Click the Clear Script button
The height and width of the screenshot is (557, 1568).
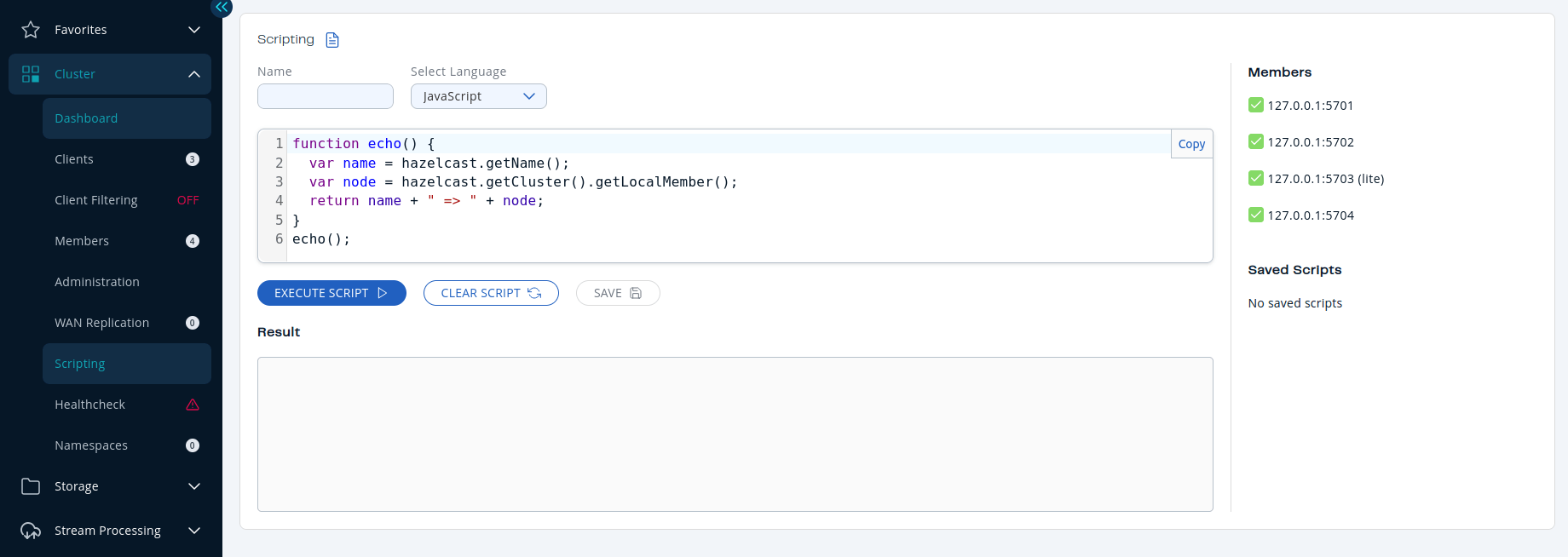pyautogui.click(x=491, y=293)
